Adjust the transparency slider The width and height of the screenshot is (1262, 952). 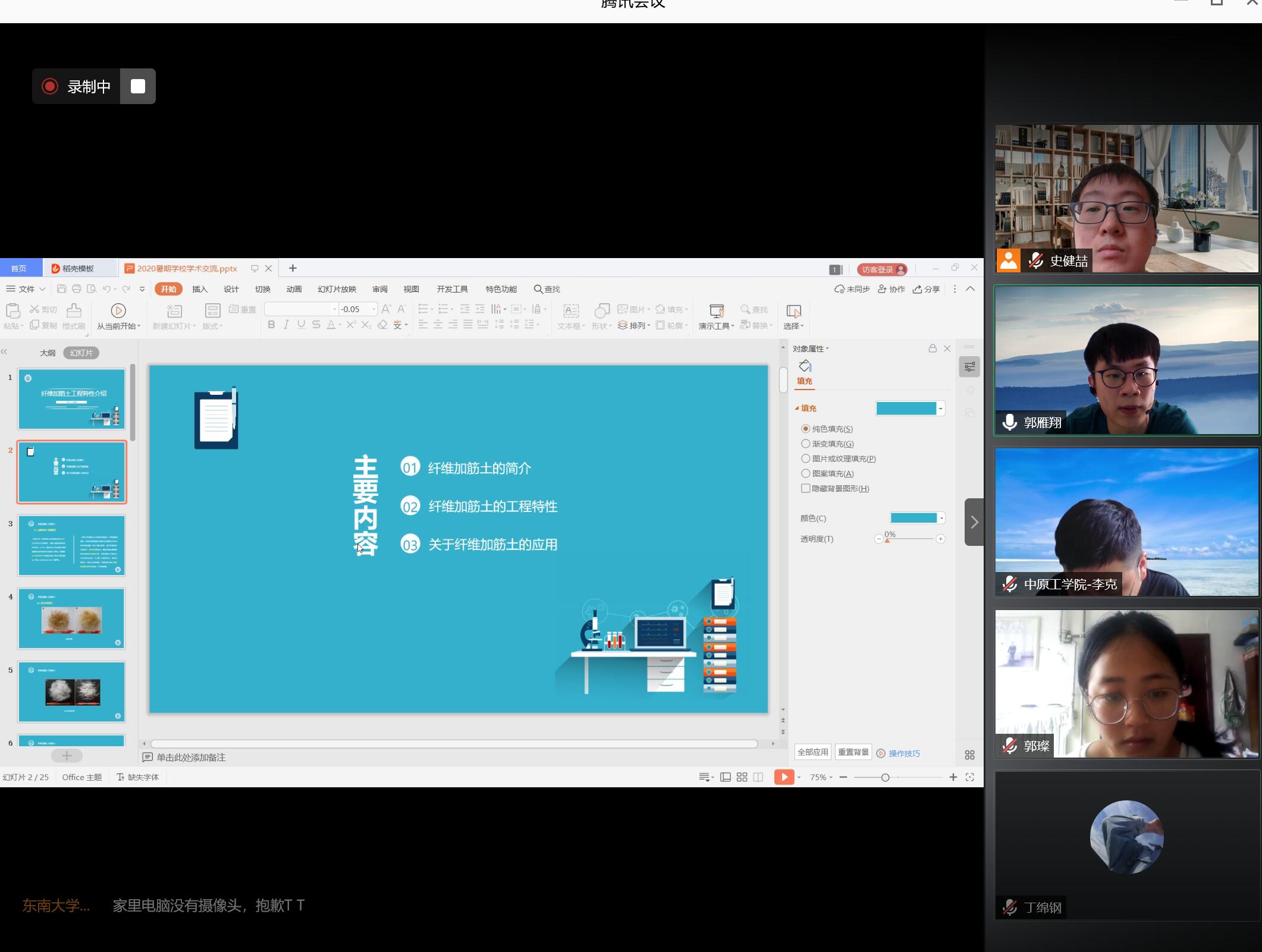(887, 539)
